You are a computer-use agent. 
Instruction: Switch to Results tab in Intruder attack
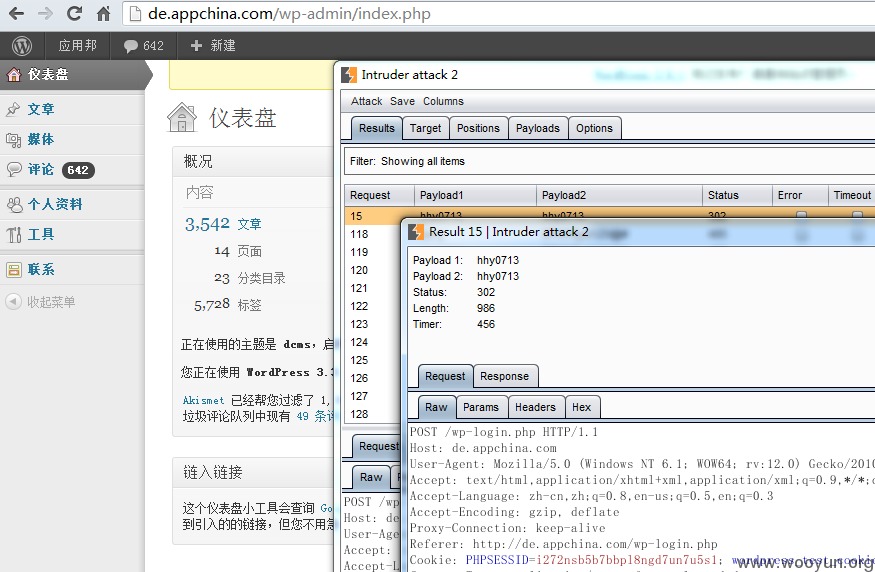(377, 128)
